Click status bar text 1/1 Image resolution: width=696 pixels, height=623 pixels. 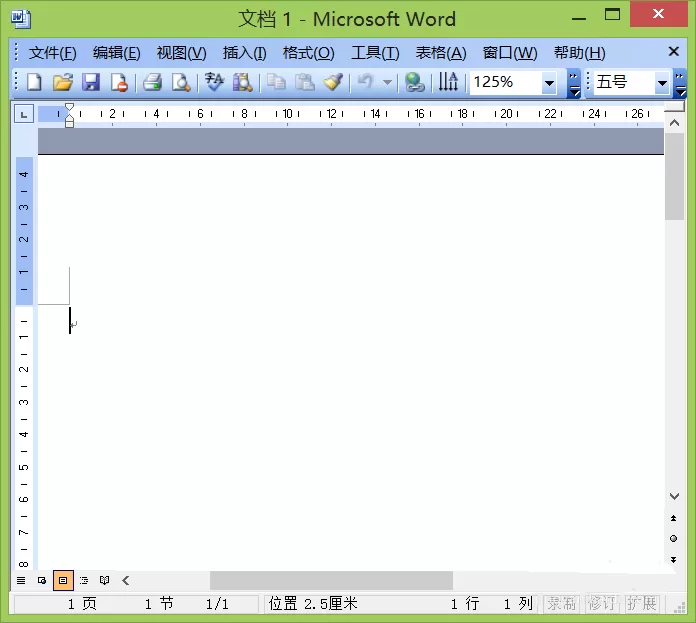tap(217, 603)
